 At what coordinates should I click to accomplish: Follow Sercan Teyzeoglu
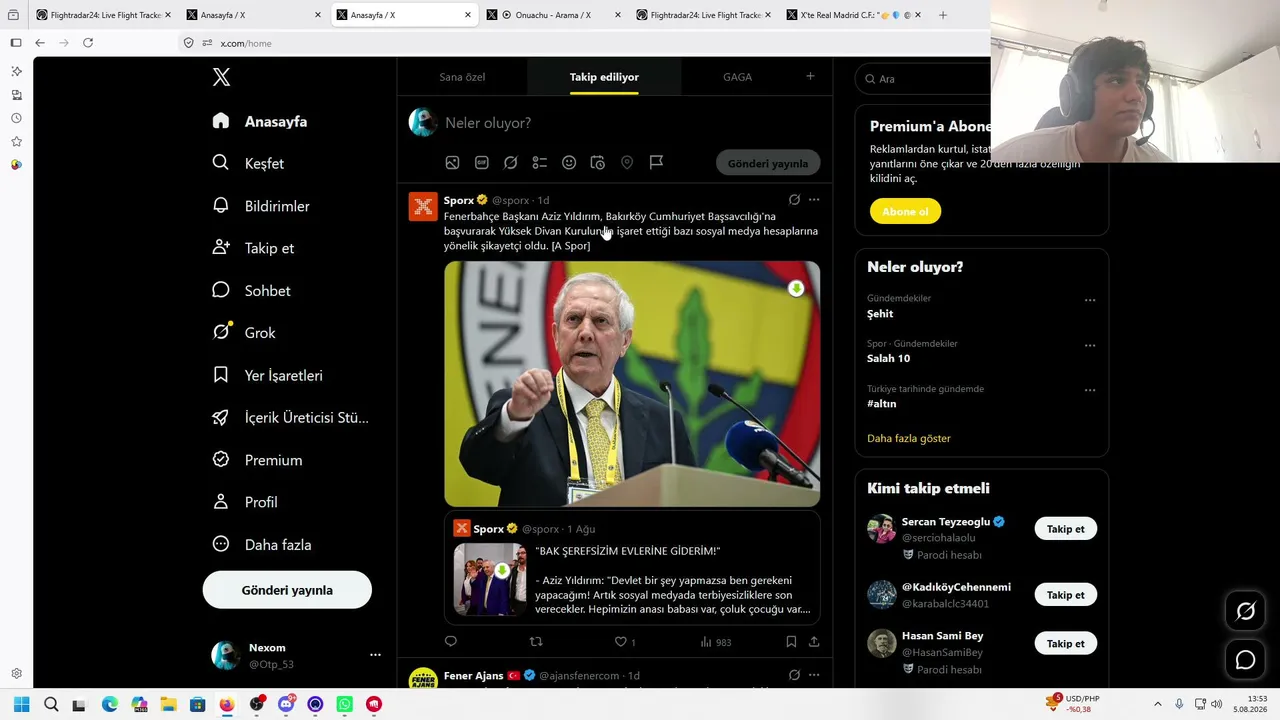coord(1065,529)
